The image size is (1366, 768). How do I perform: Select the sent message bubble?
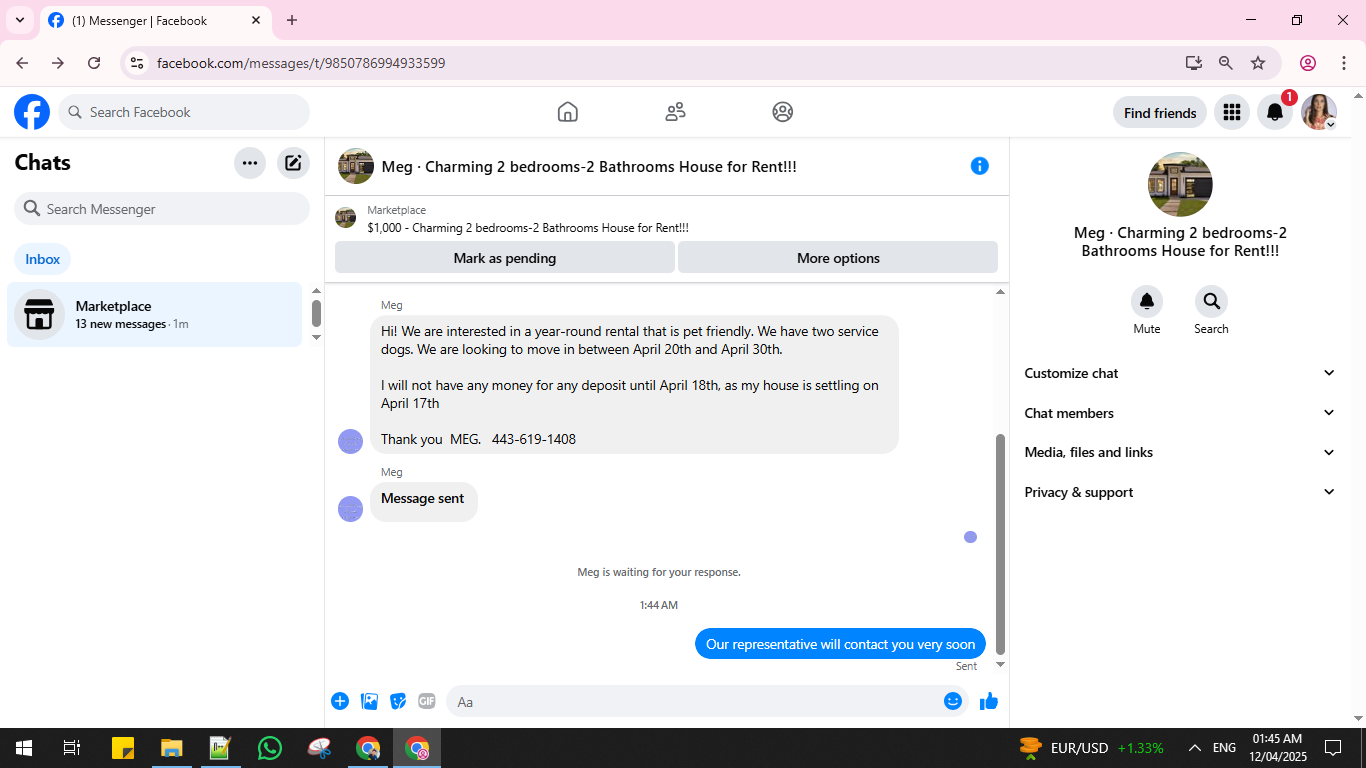[840, 644]
